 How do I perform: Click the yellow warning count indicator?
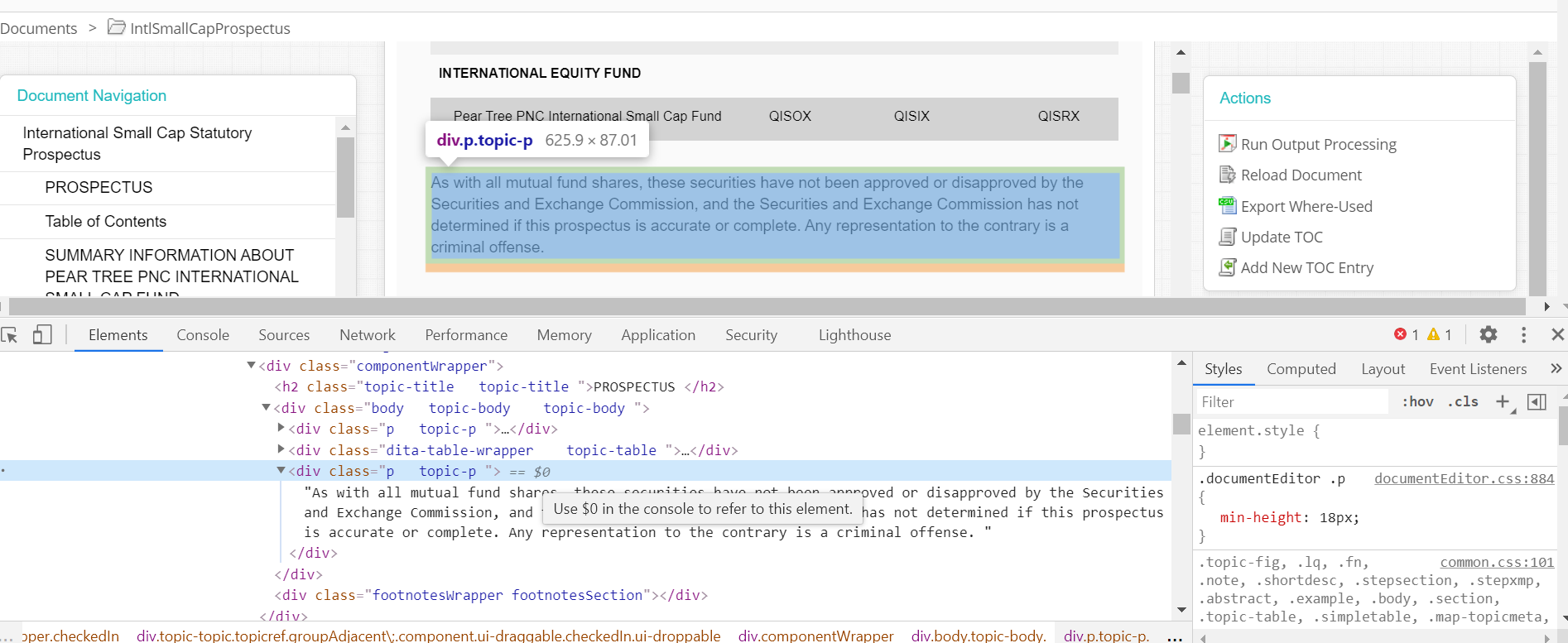[1440, 334]
